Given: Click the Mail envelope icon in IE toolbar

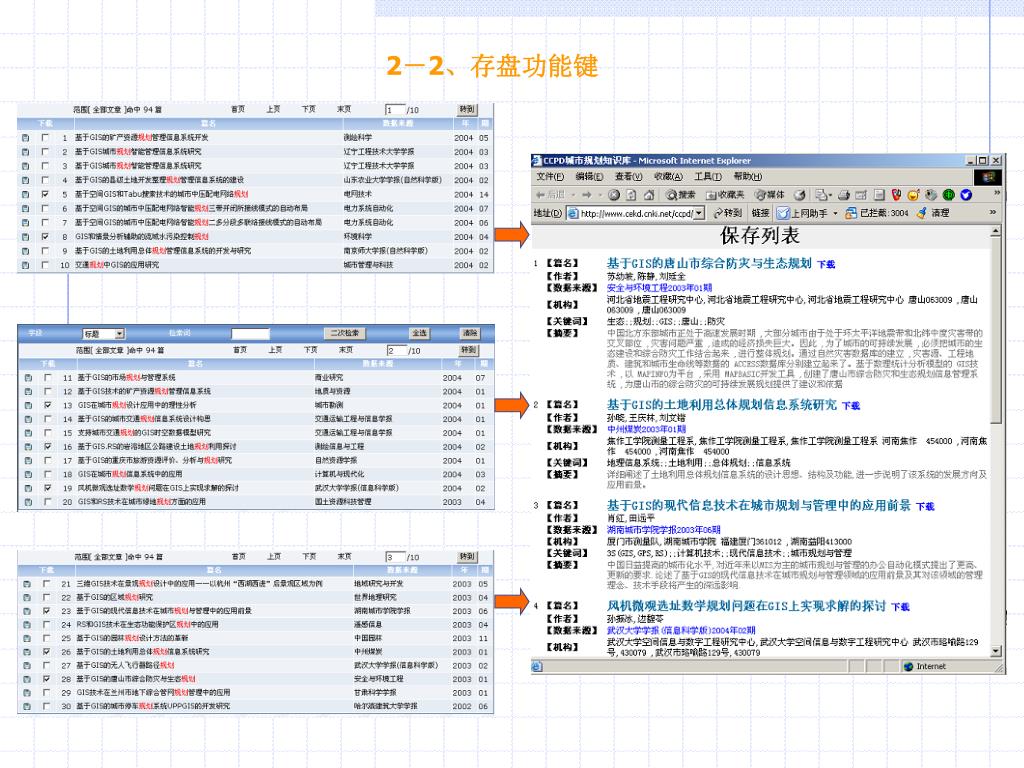Looking at the screenshot, I should pyautogui.click(x=821, y=195).
